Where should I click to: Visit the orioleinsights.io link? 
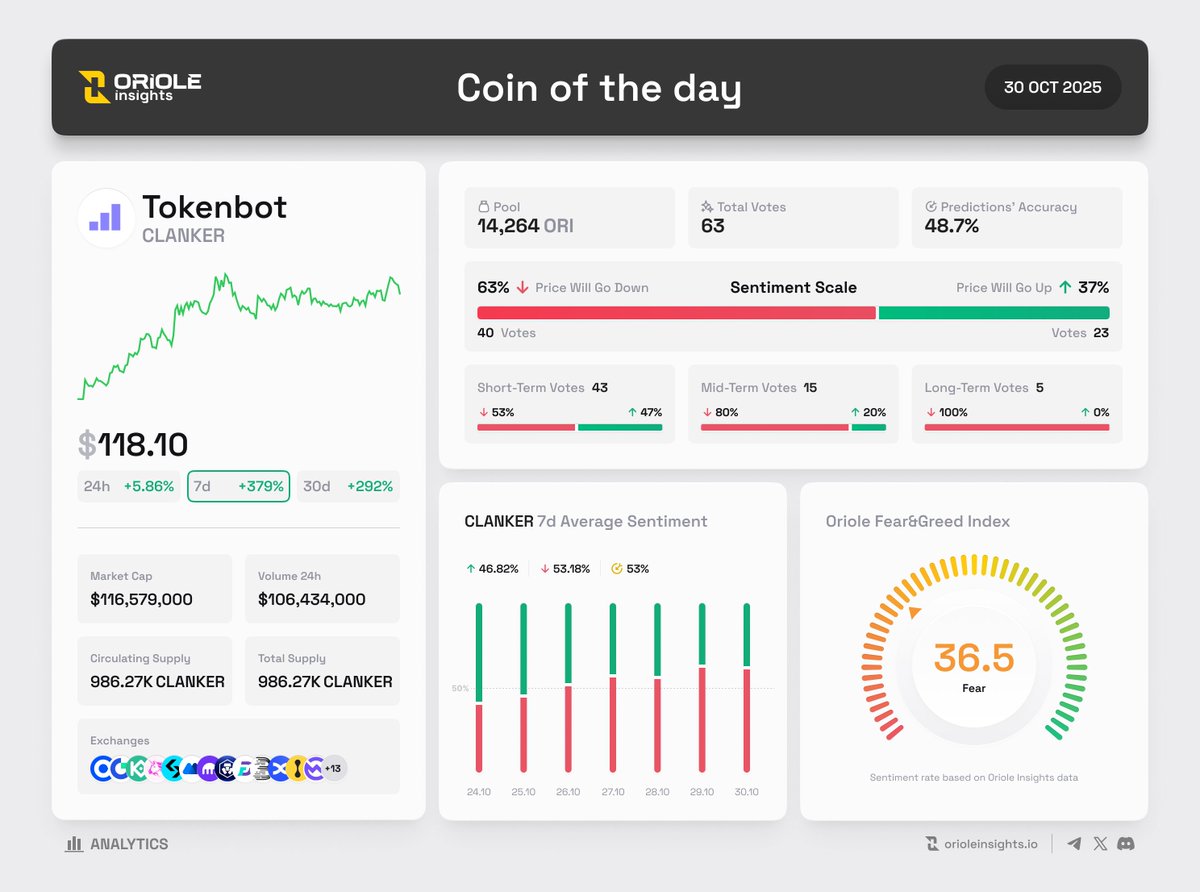991,844
